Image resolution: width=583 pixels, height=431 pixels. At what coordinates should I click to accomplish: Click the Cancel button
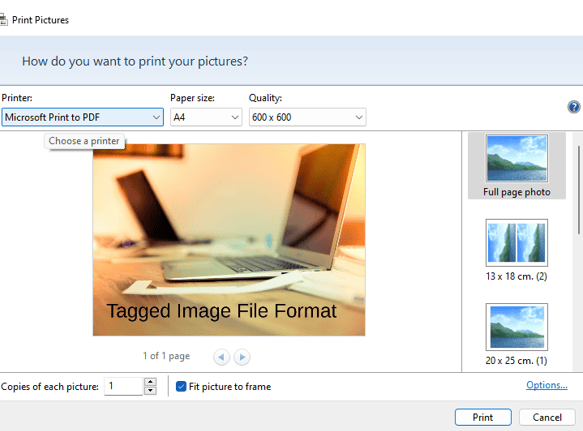pos(547,417)
